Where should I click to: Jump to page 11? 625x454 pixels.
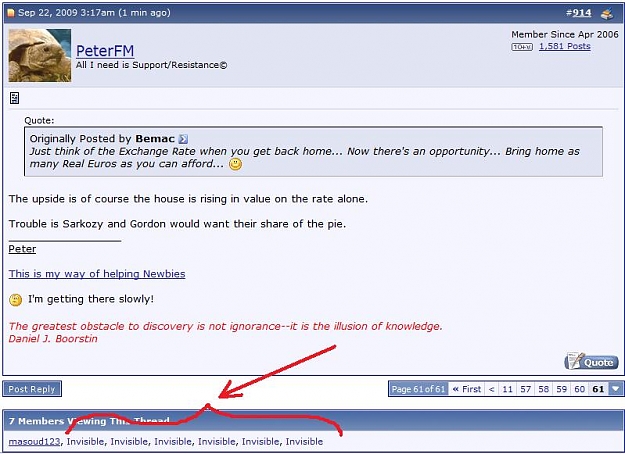pos(507,389)
